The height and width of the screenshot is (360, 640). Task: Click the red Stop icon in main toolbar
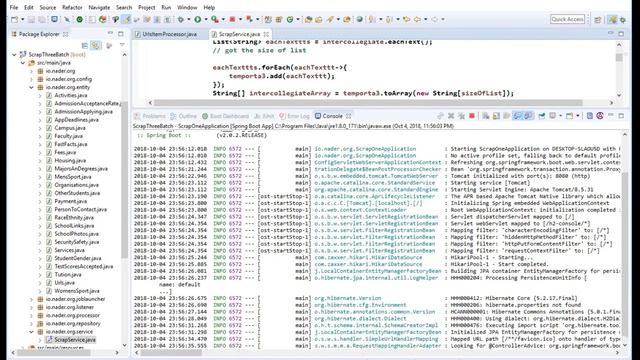(x=232, y=19)
